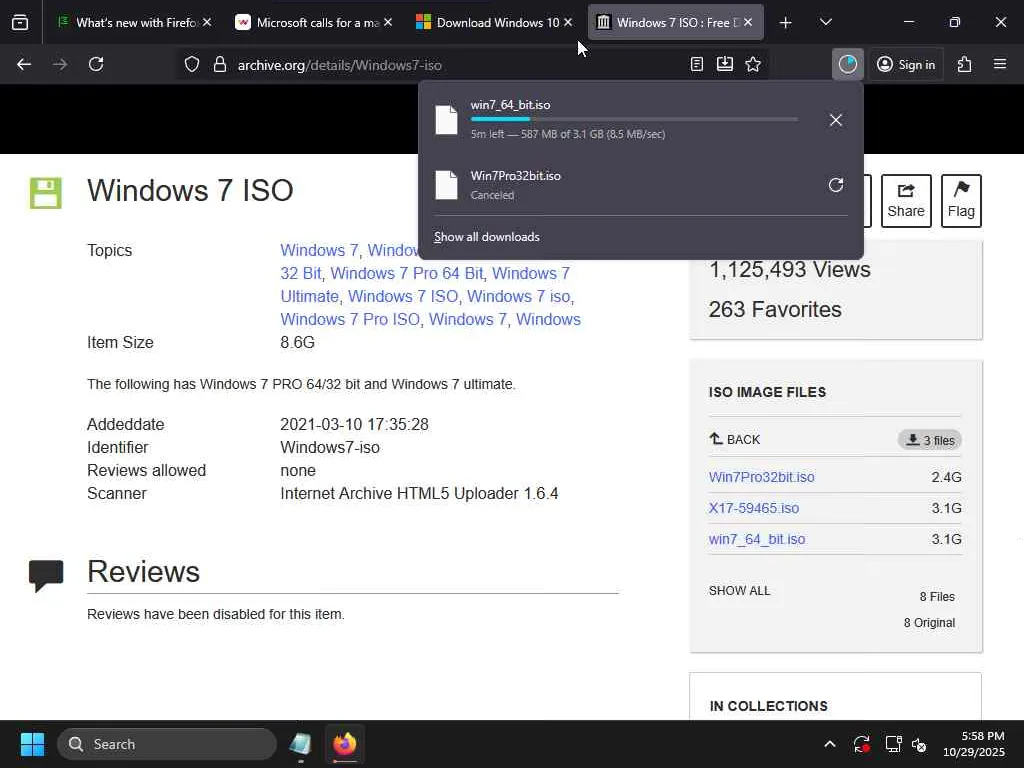Click the 8 Original files text
The height and width of the screenshot is (768, 1024).
(x=929, y=623)
